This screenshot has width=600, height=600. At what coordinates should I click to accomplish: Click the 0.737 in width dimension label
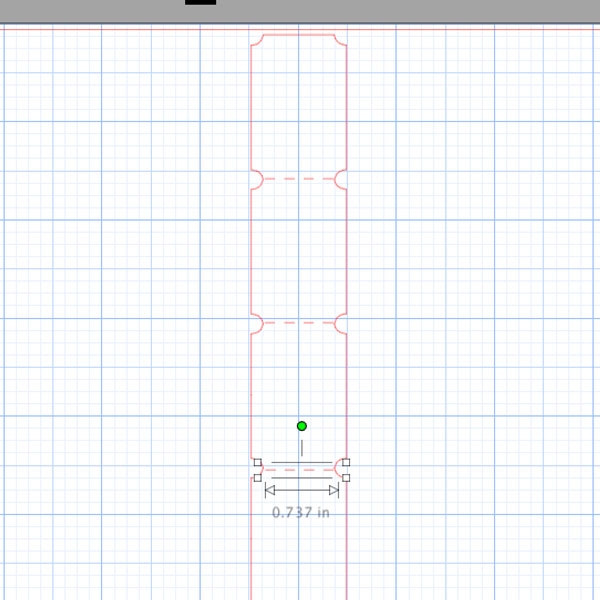pyautogui.click(x=301, y=513)
